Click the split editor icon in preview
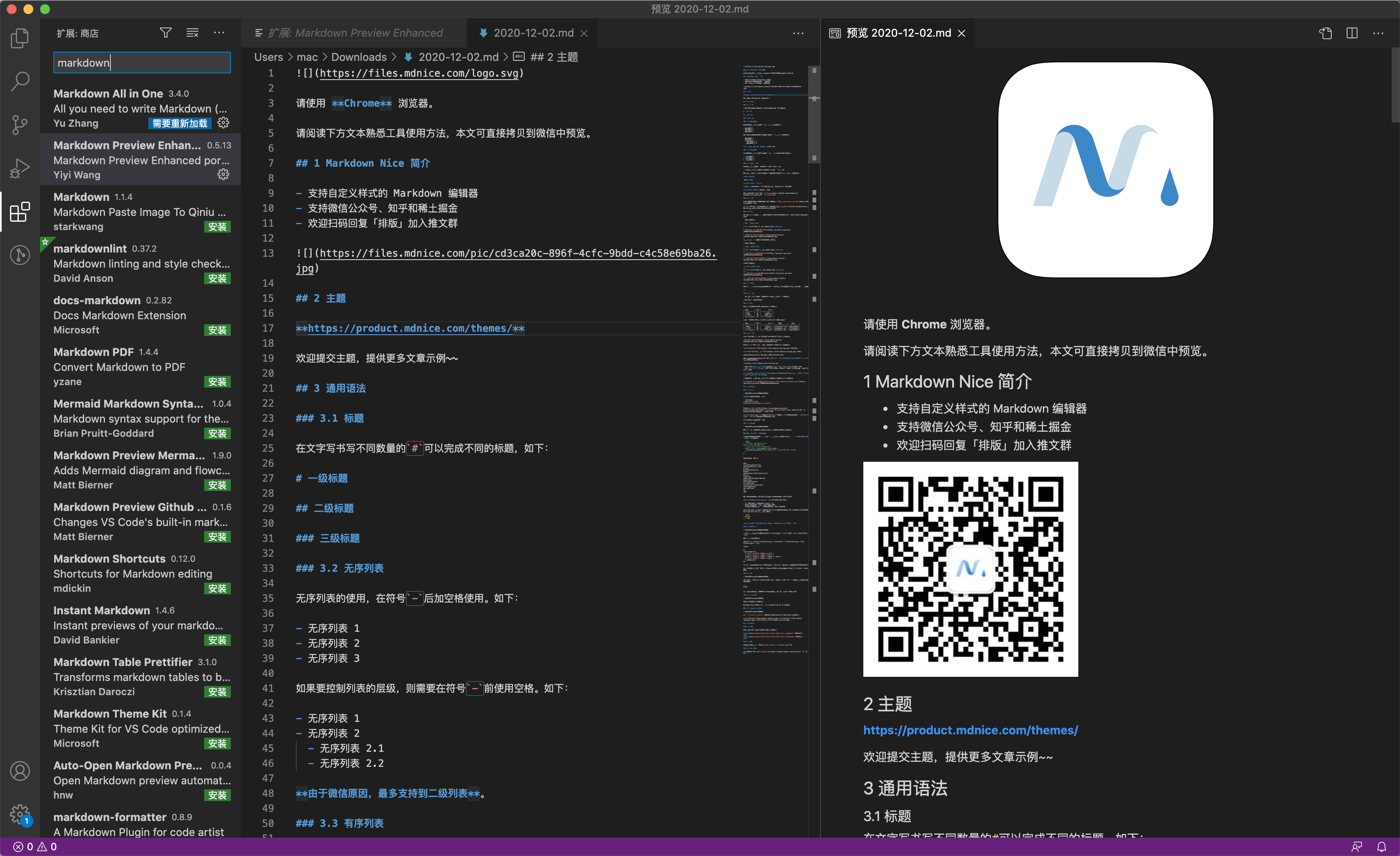This screenshot has width=1400, height=856. pos(1352,33)
